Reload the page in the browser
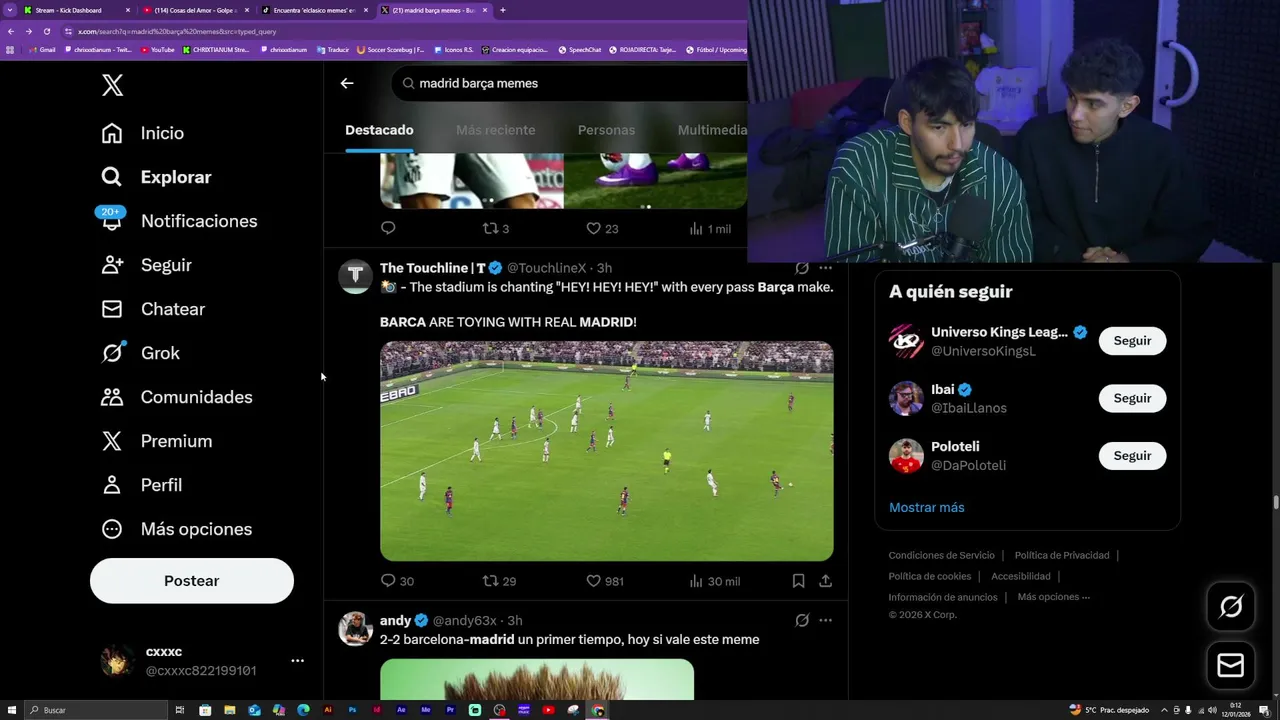 pos(46,31)
